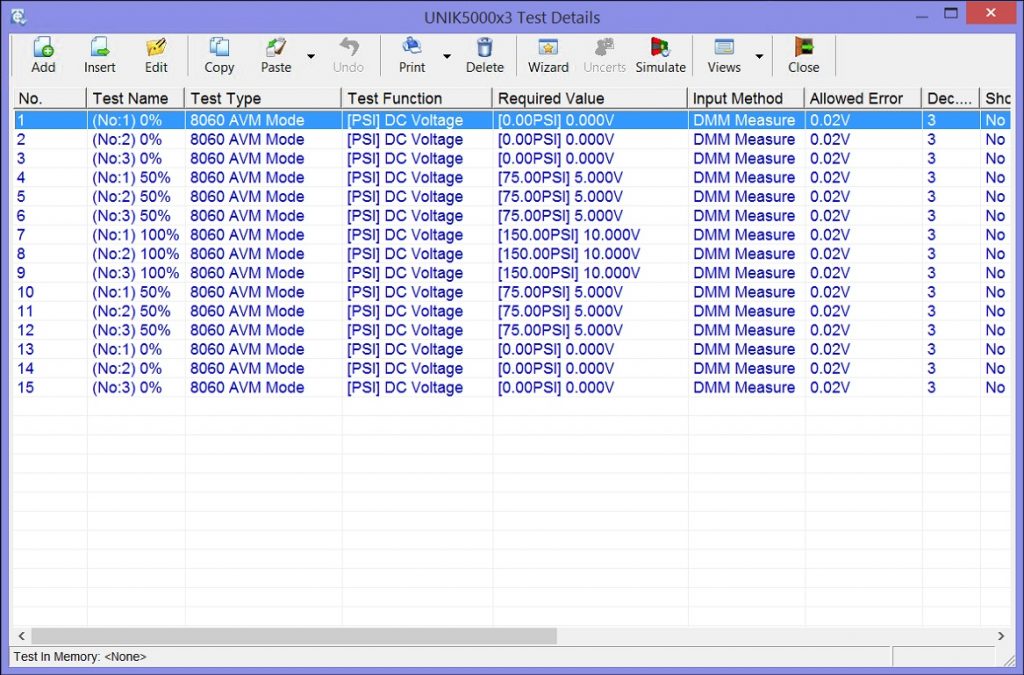This screenshot has height=675, width=1024.
Task: Sort by the Test Name column header
Action: 130,98
